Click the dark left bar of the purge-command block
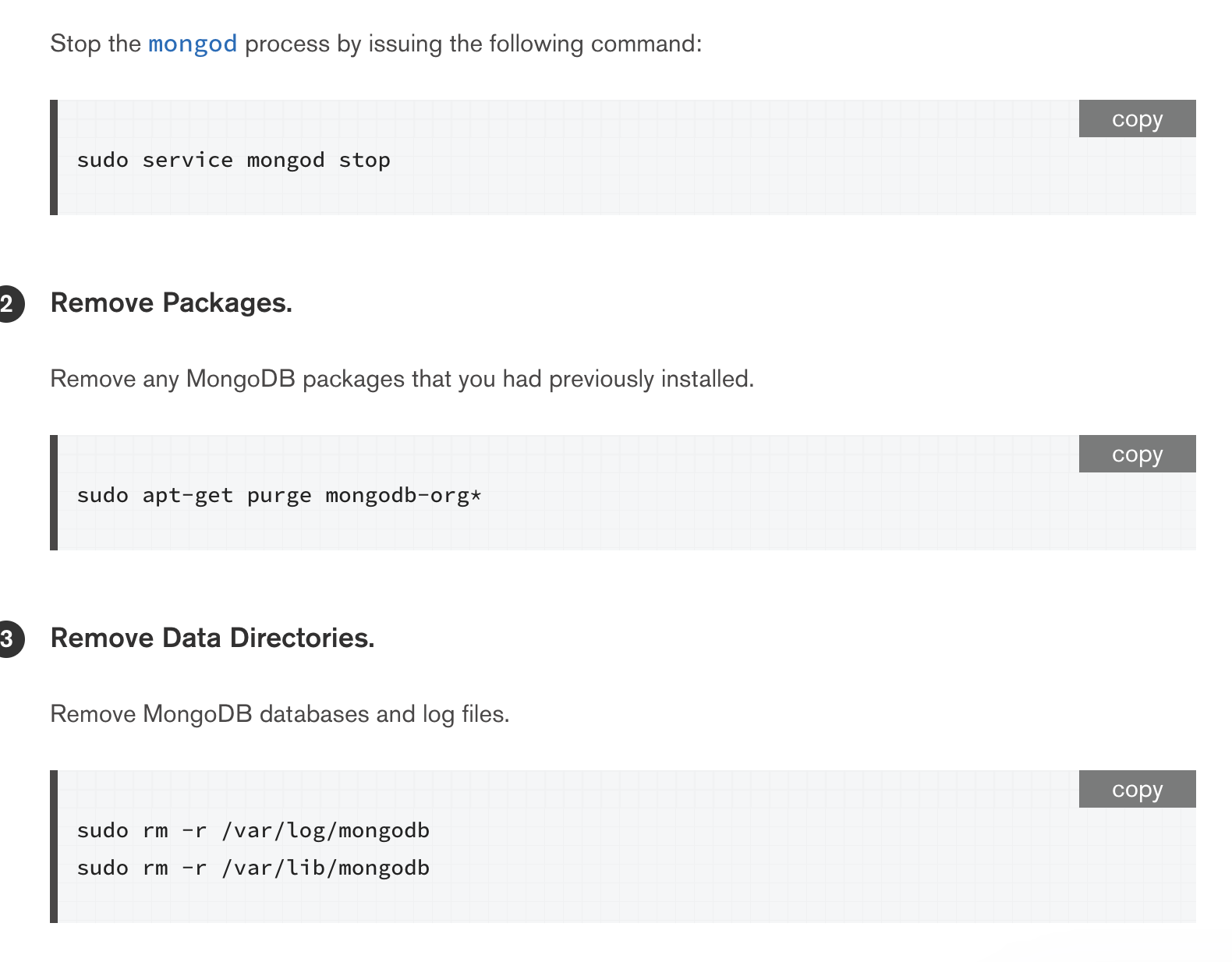 point(54,493)
